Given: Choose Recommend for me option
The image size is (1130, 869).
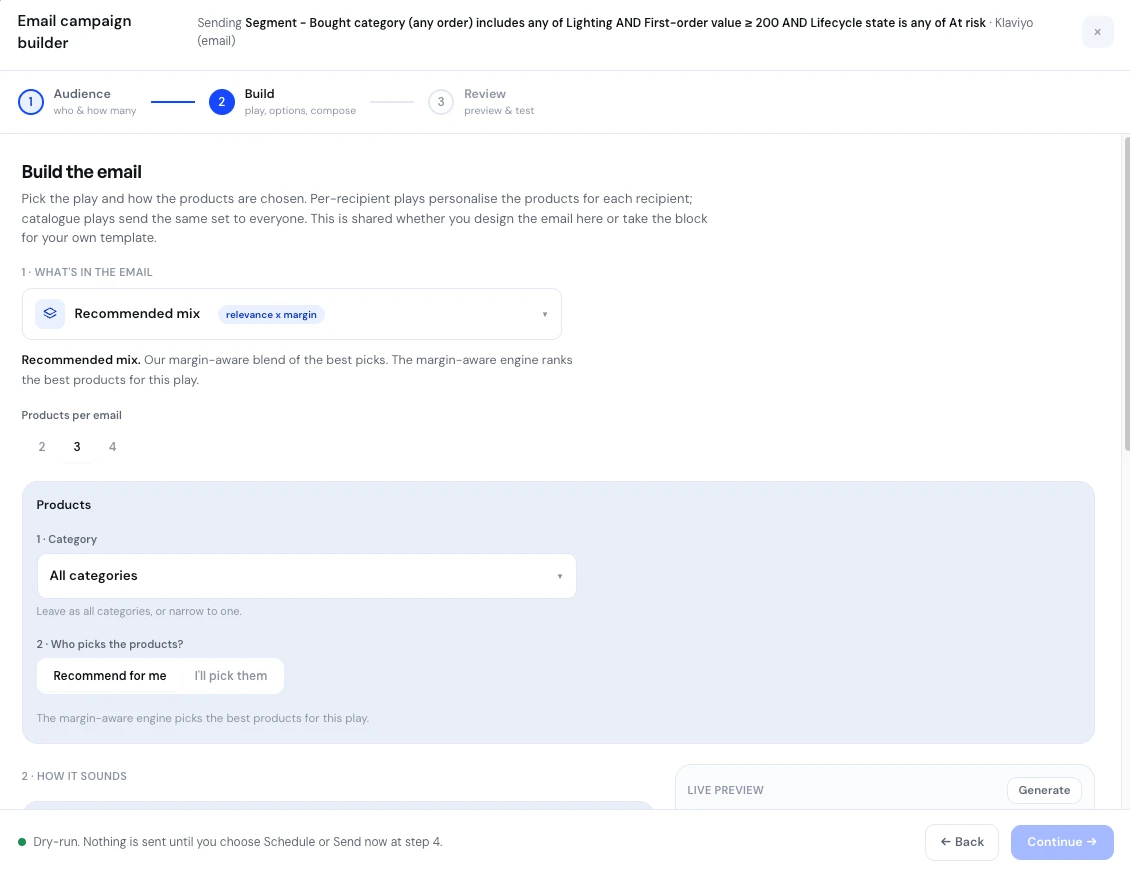Looking at the screenshot, I should click(x=110, y=676).
